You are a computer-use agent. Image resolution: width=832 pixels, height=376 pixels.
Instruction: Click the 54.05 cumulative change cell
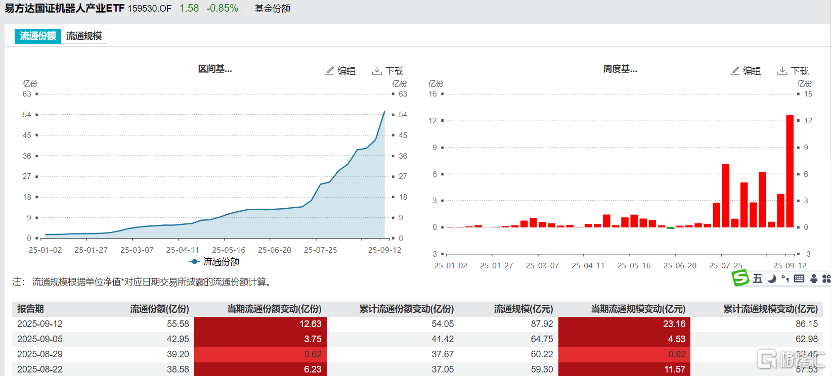(x=444, y=324)
